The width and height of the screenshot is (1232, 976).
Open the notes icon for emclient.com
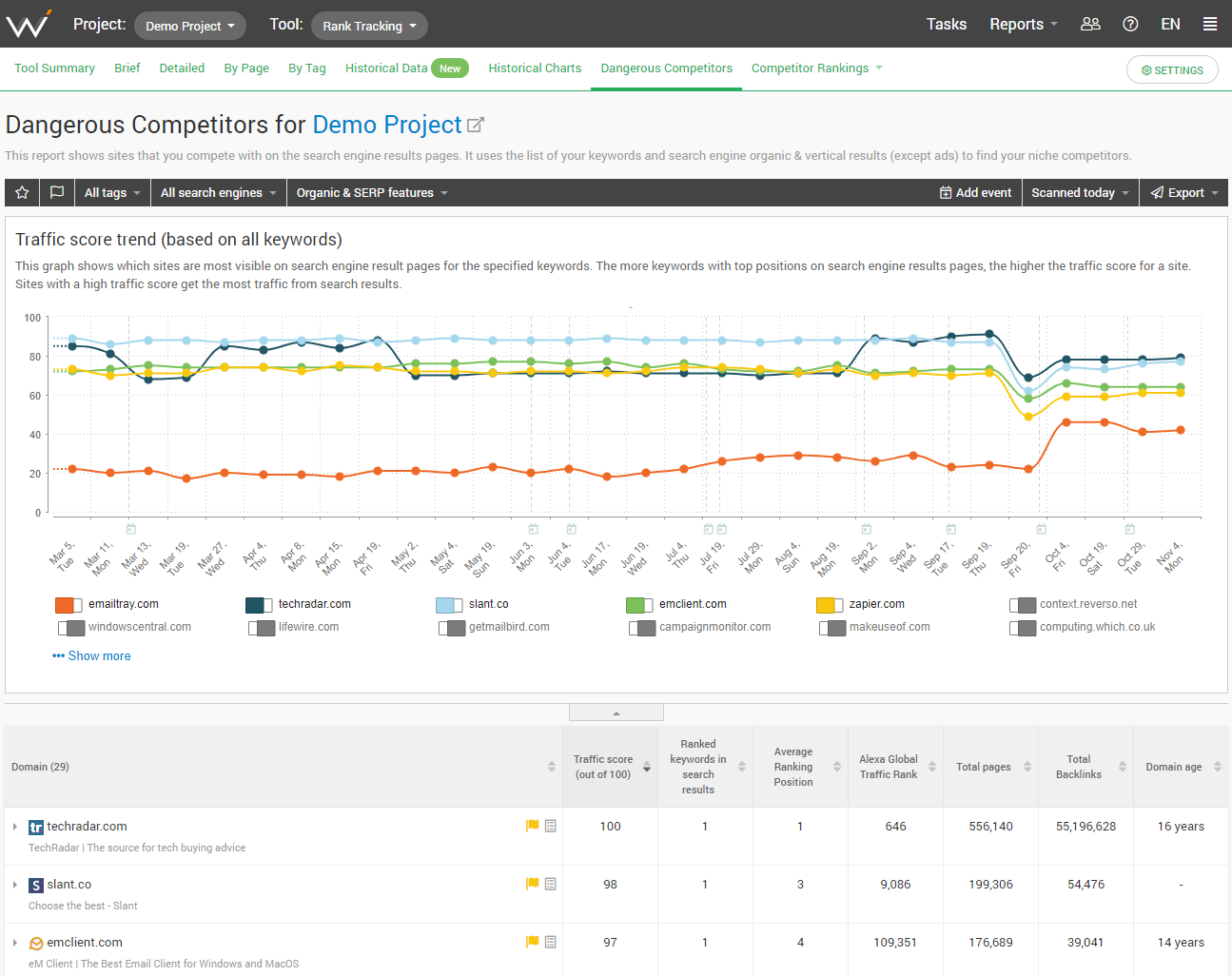551,942
